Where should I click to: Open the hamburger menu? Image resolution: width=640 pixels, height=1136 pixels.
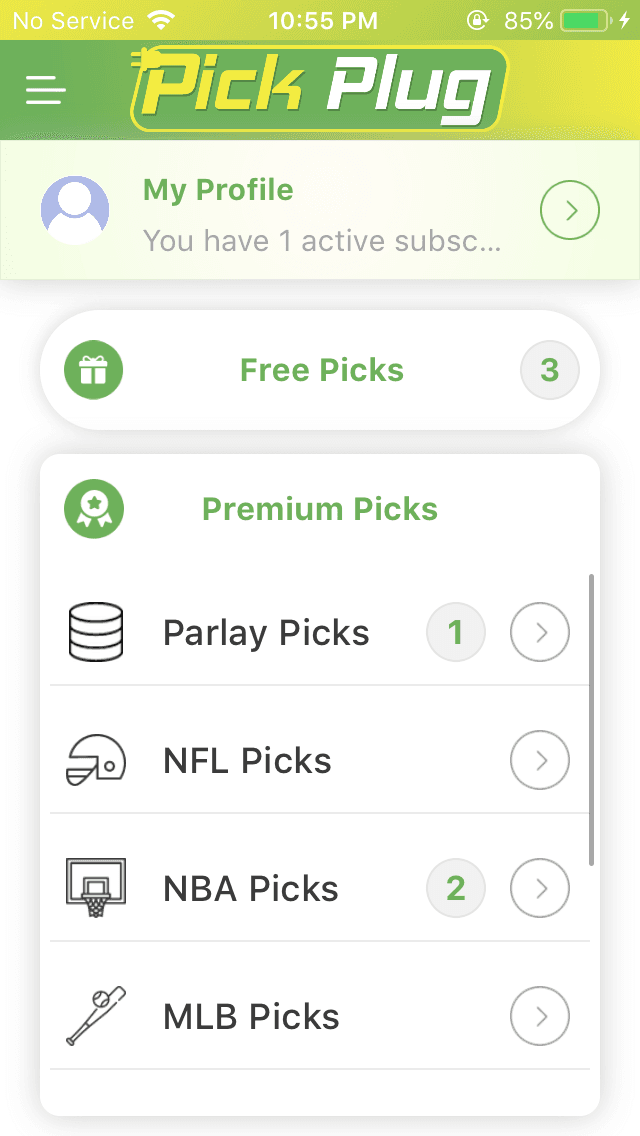click(46, 90)
